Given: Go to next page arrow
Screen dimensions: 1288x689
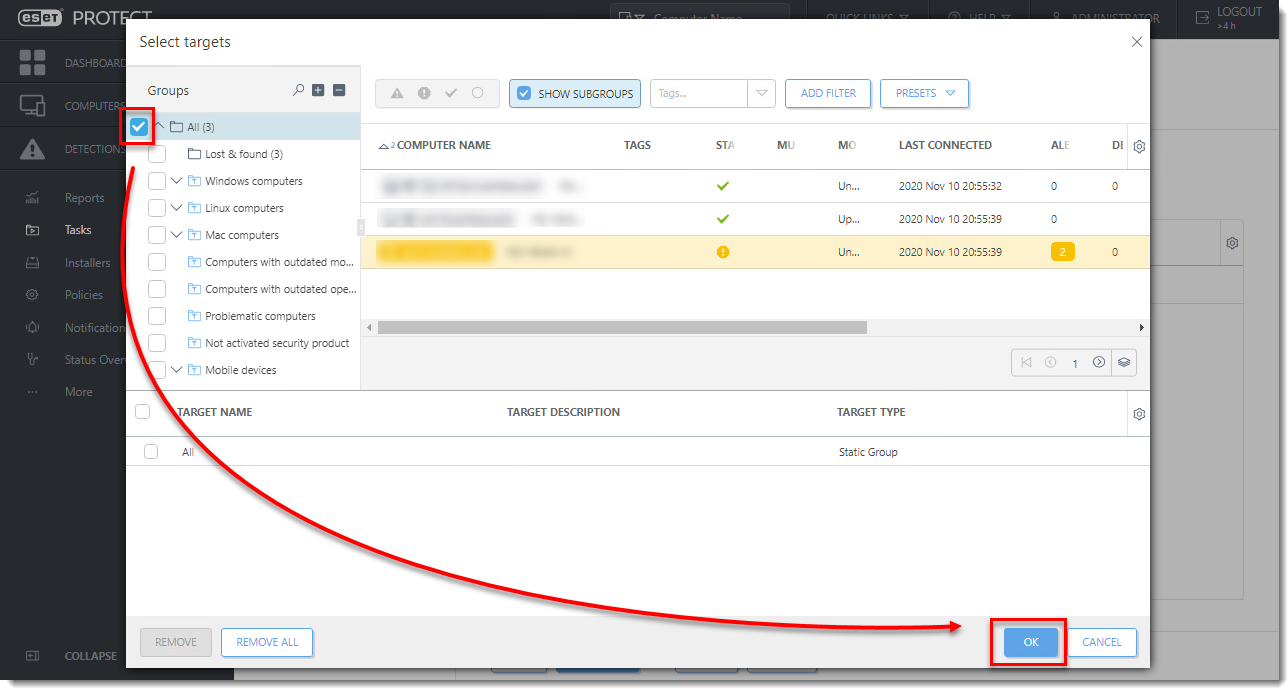Looking at the screenshot, I should pos(1099,363).
